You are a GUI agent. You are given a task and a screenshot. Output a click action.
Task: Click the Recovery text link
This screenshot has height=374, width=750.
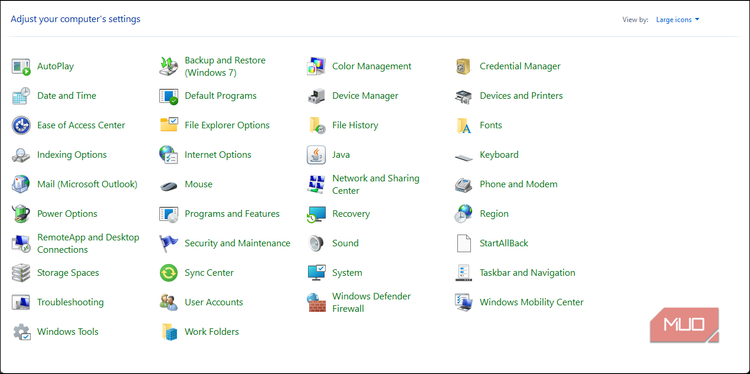click(351, 214)
